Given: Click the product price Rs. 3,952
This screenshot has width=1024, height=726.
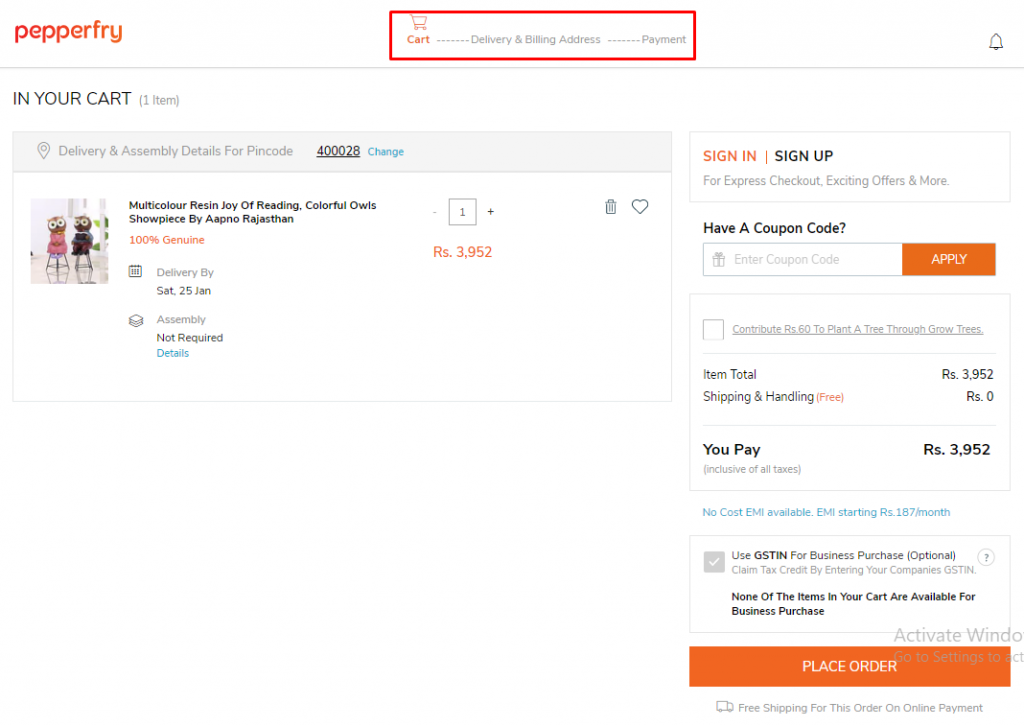Looking at the screenshot, I should tap(462, 252).
